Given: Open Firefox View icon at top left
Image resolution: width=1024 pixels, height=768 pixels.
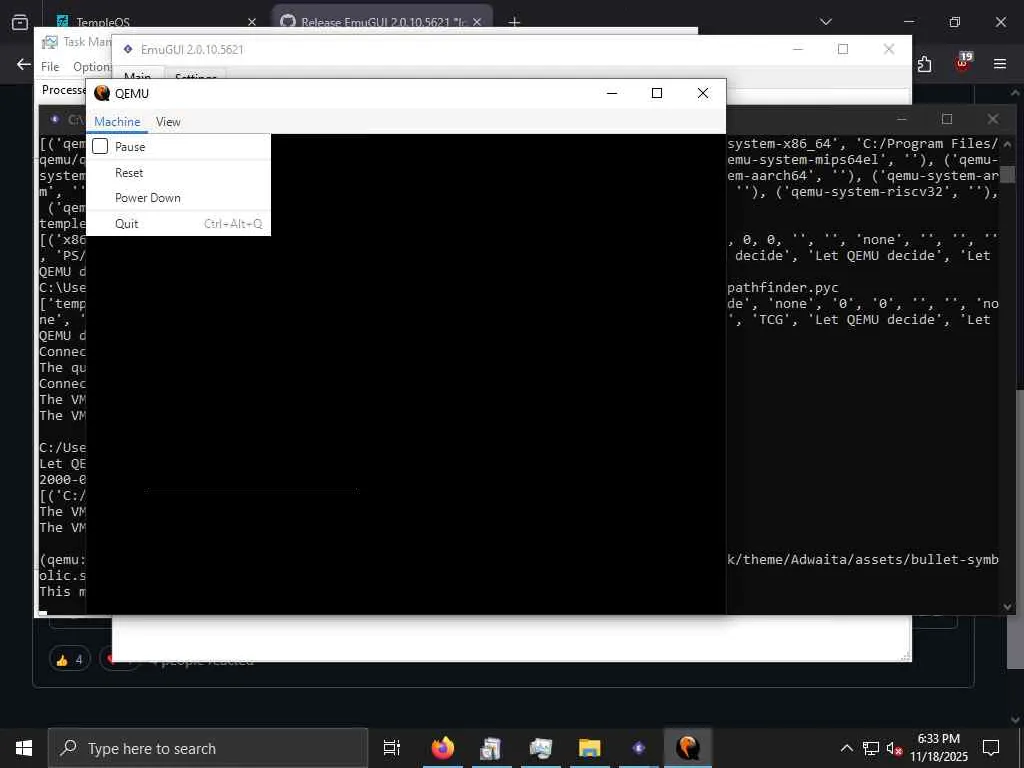Looking at the screenshot, I should [x=20, y=22].
